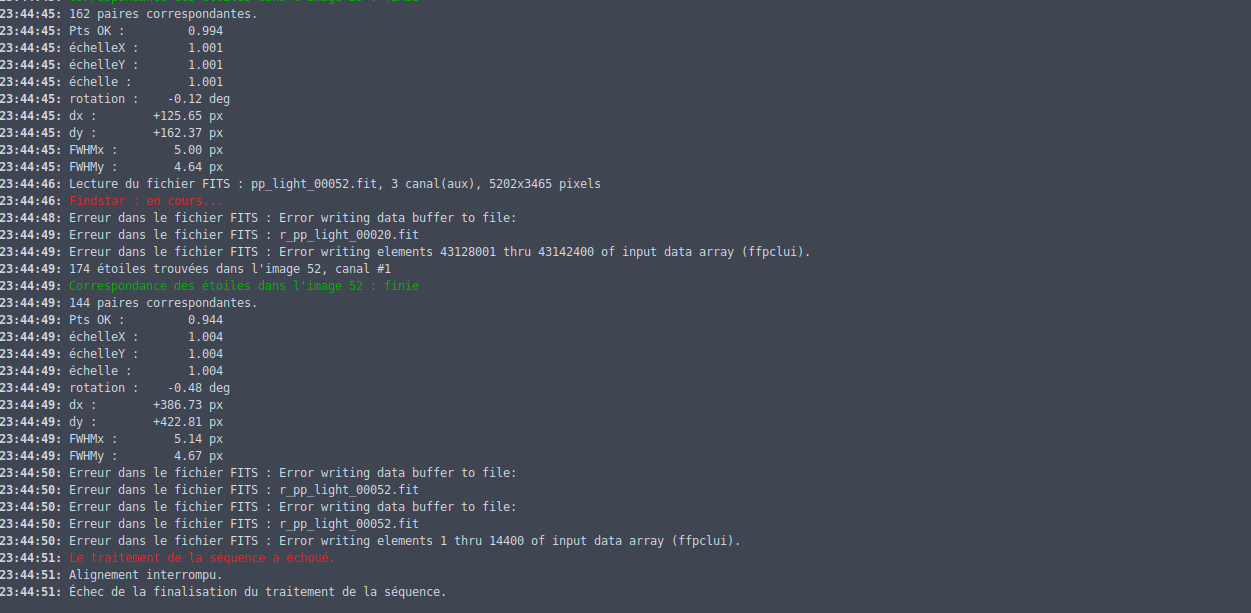Click the "162 paires correspondantes" log line
This screenshot has height=613, width=1251.
pos(163,14)
